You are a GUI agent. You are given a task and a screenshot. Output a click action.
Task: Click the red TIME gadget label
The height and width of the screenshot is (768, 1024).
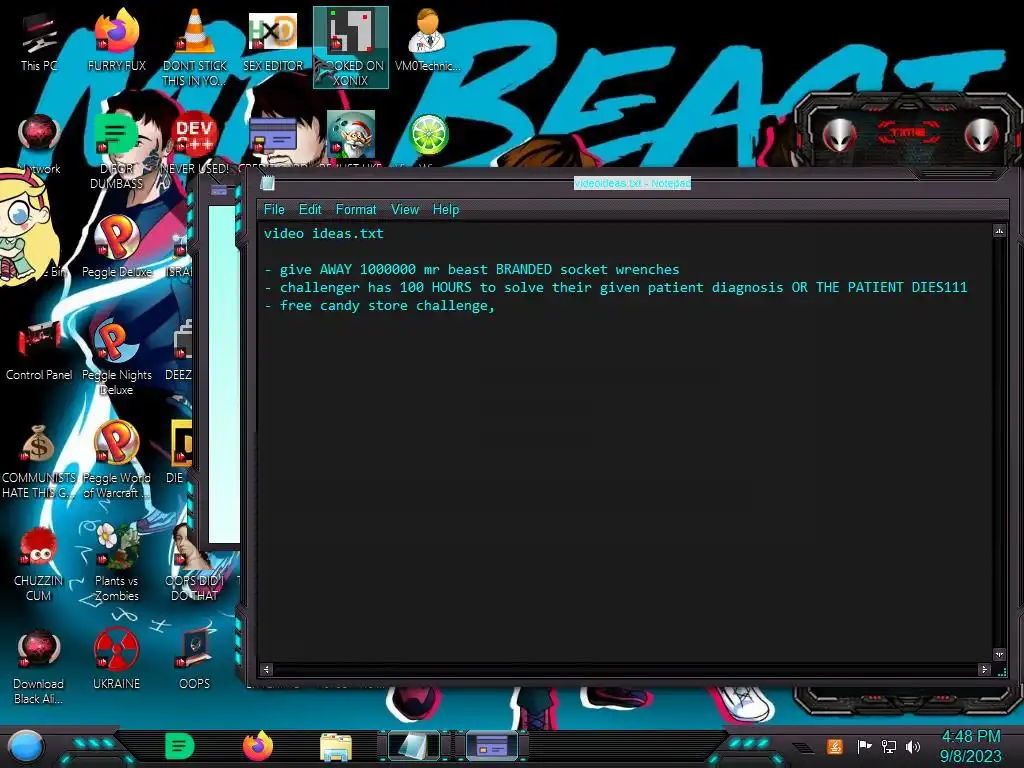[908, 133]
